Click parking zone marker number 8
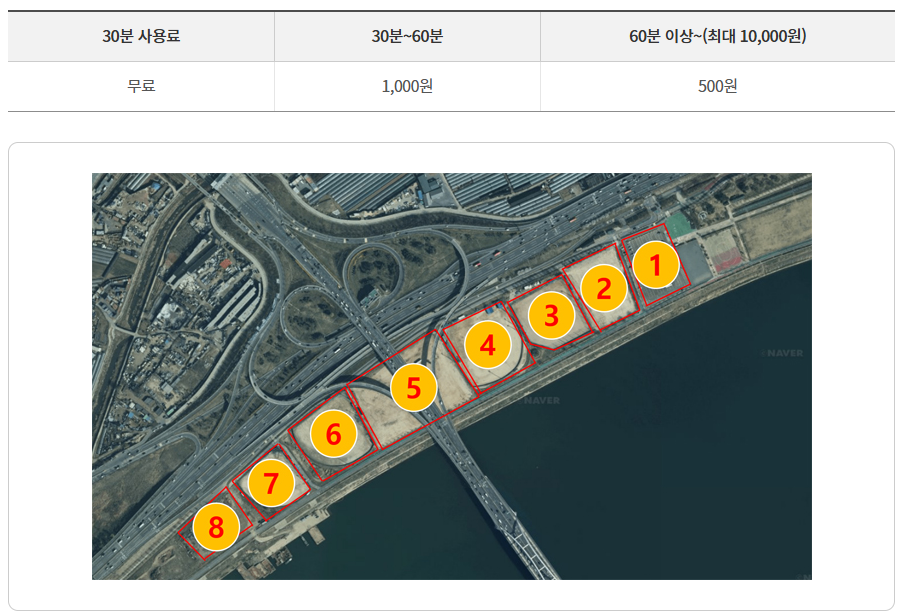Screen dimensions: 902x614 pyautogui.click(x=216, y=527)
